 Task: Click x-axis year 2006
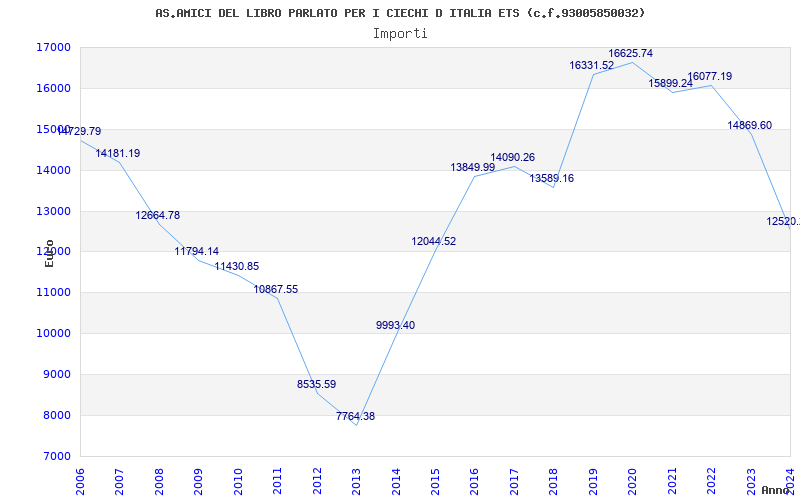tap(80, 481)
